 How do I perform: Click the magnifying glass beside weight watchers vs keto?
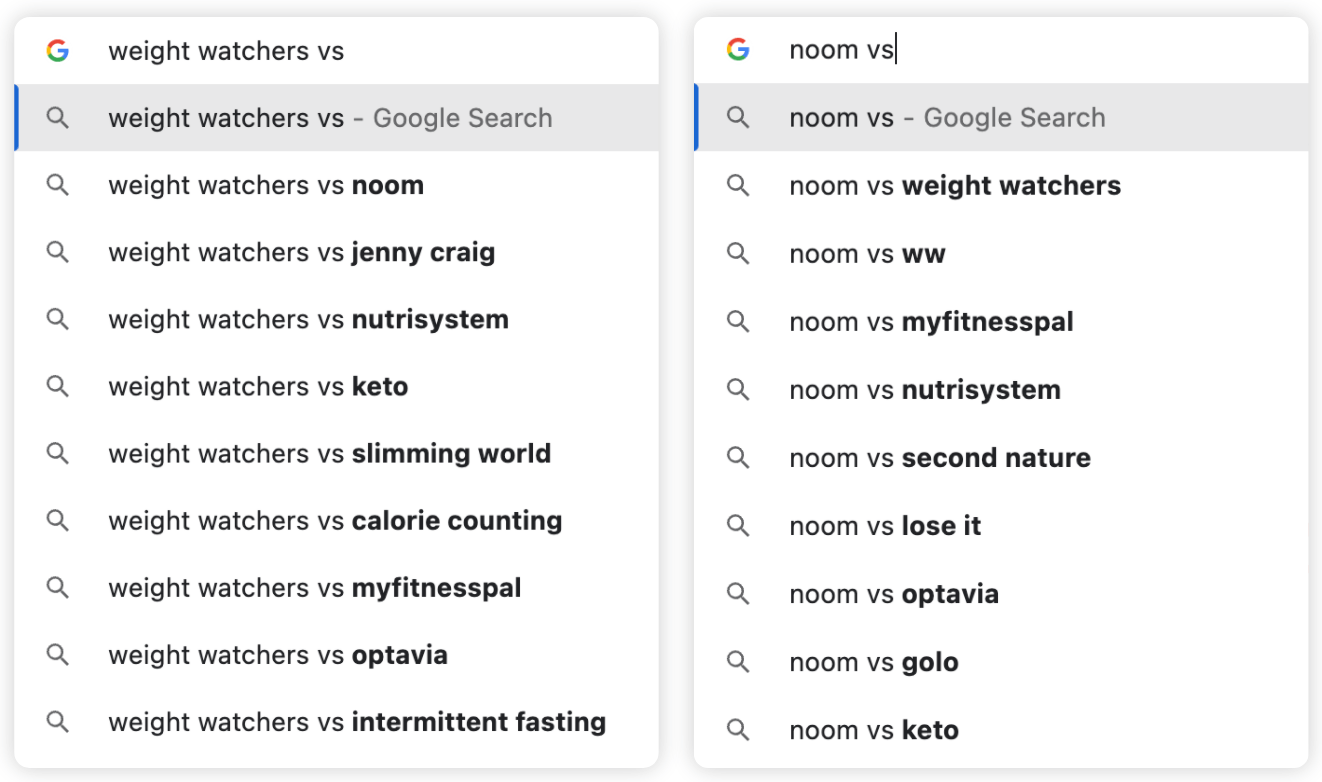(x=58, y=387)
